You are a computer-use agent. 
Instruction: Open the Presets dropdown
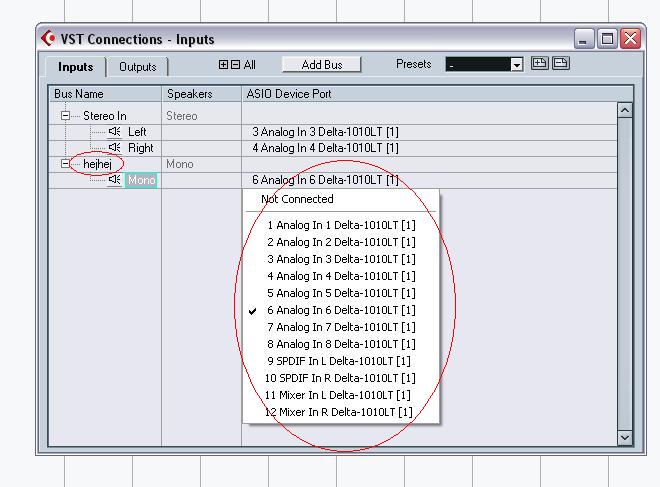516,65
